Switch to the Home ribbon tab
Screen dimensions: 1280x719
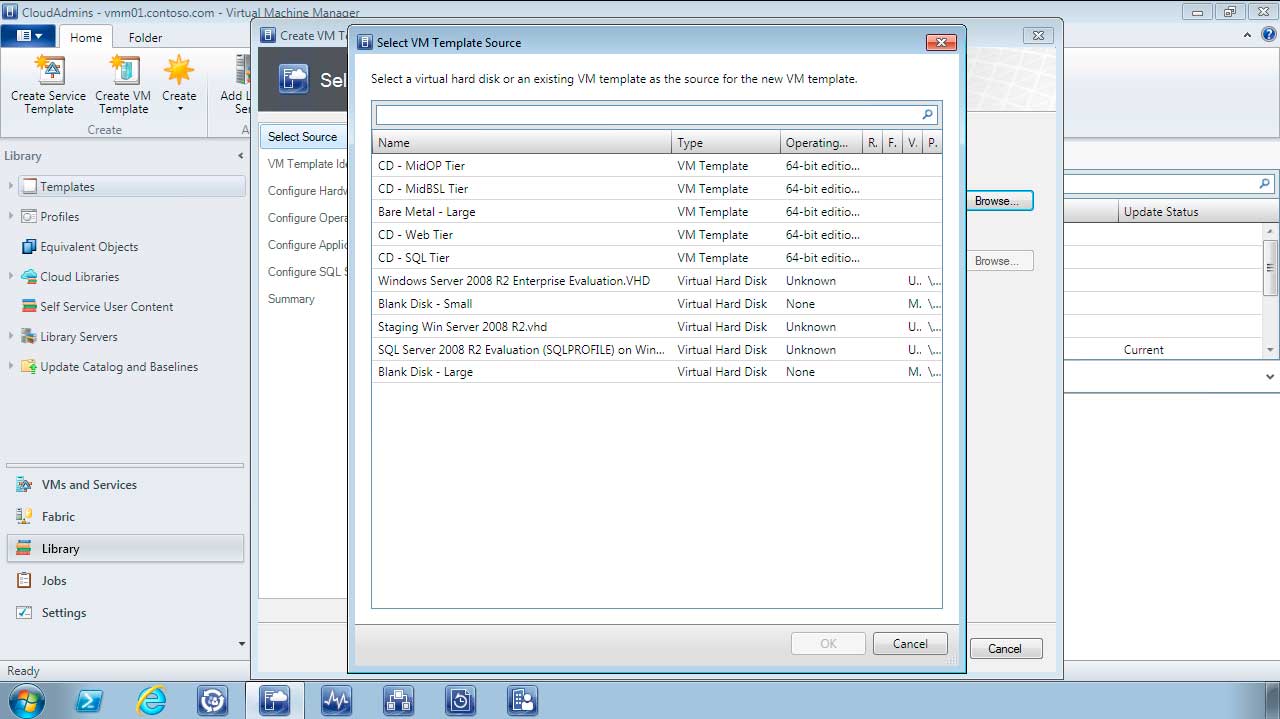(x=85, y=37)
